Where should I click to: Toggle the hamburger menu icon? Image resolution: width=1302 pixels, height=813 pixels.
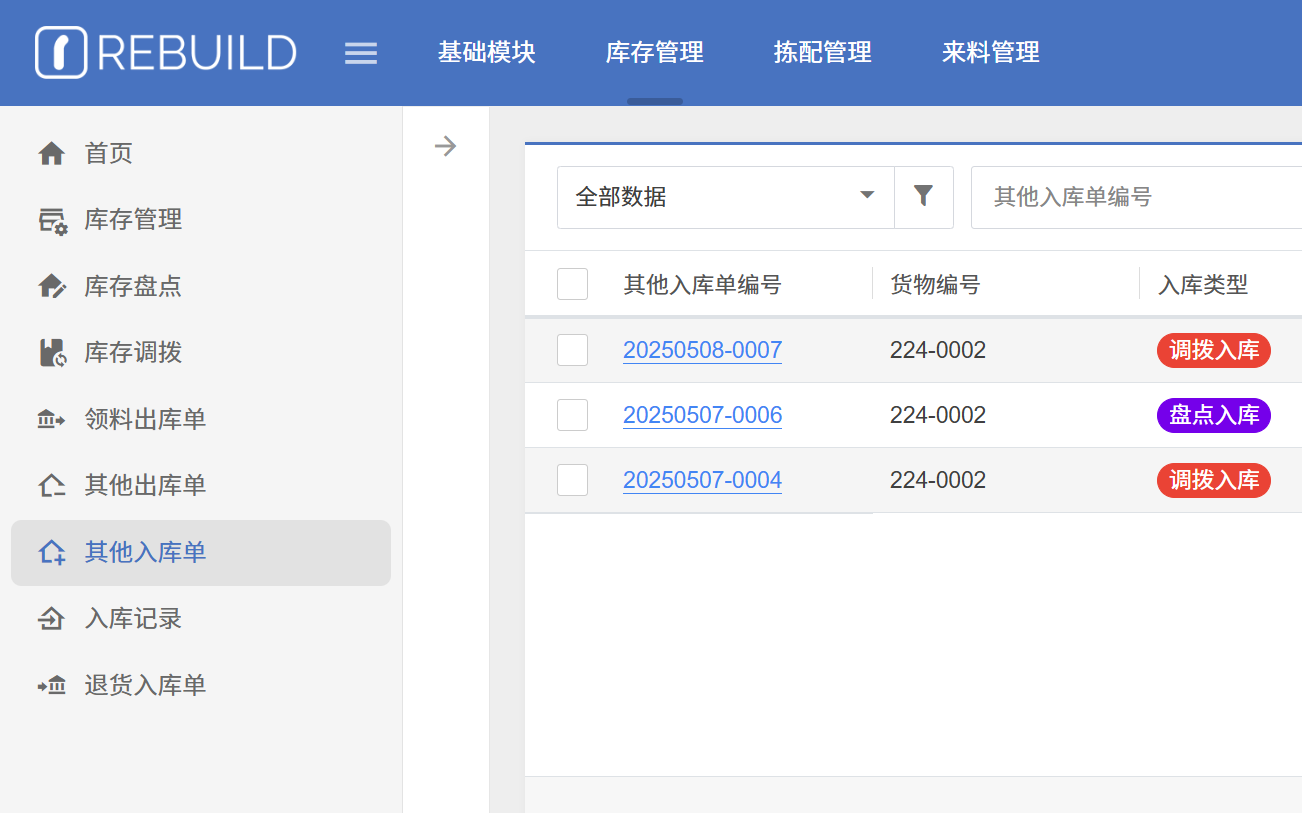coord(361,53)
